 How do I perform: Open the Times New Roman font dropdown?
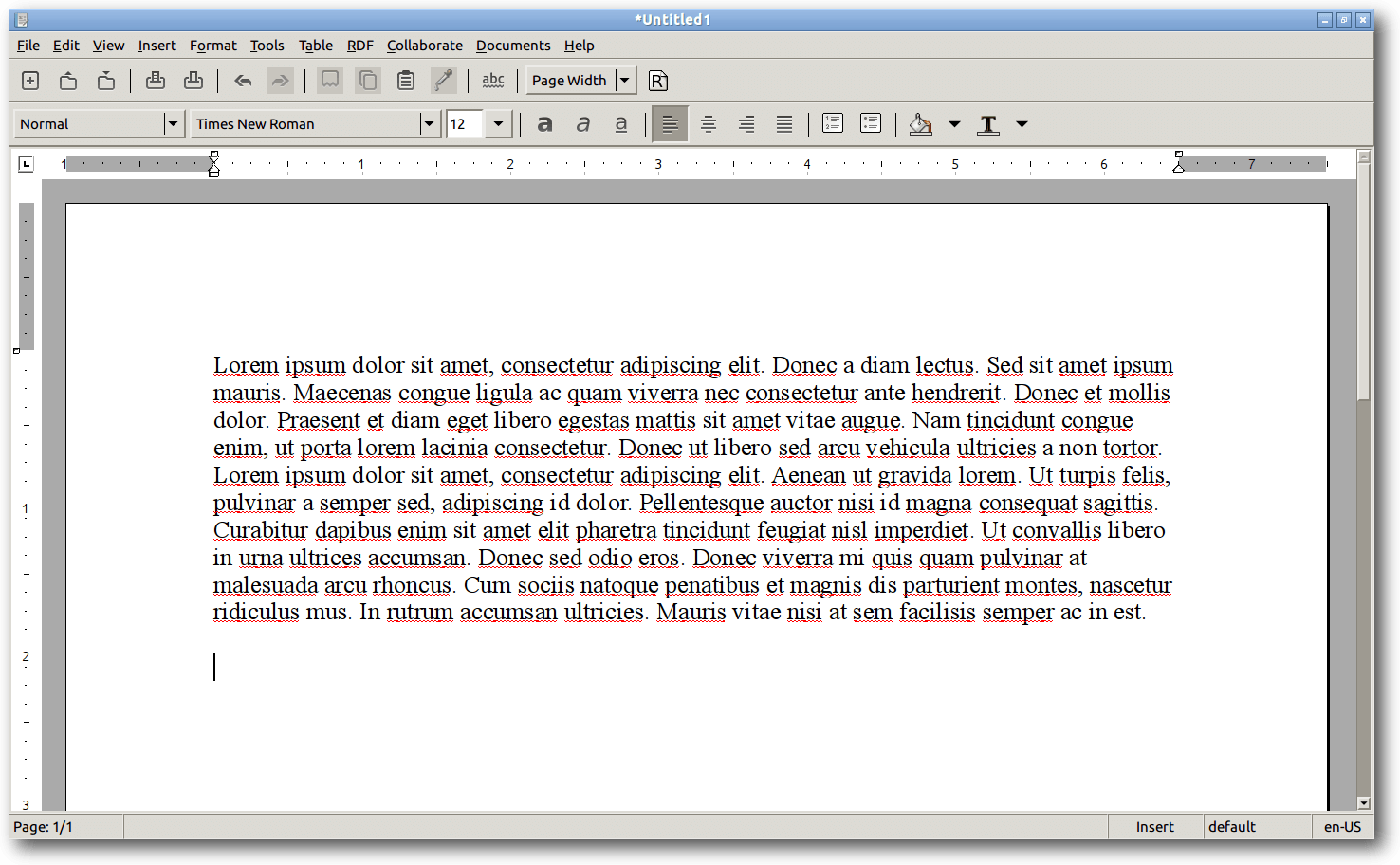pyautogui.click(x=429, y=124)
